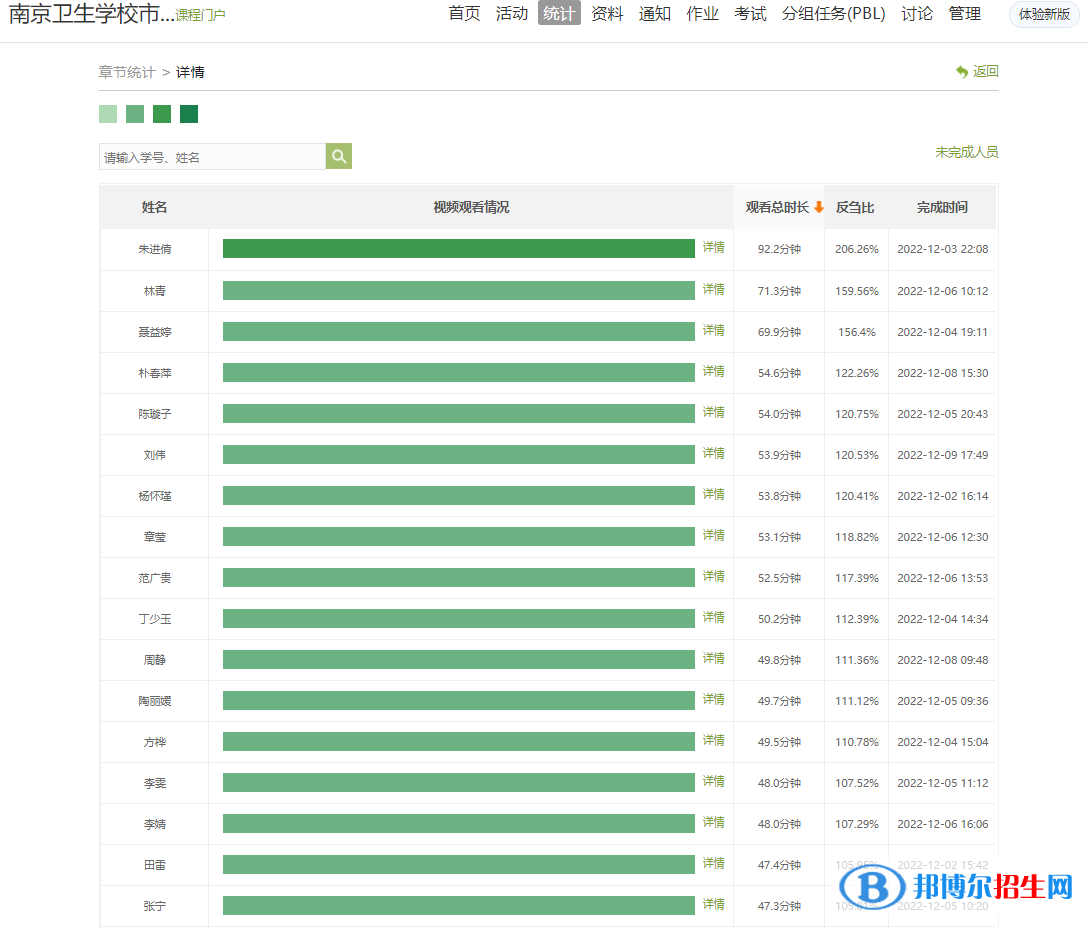Click the green search magnifier icon
This screenshot has height=928, width=1088.
tap(339, 156)
